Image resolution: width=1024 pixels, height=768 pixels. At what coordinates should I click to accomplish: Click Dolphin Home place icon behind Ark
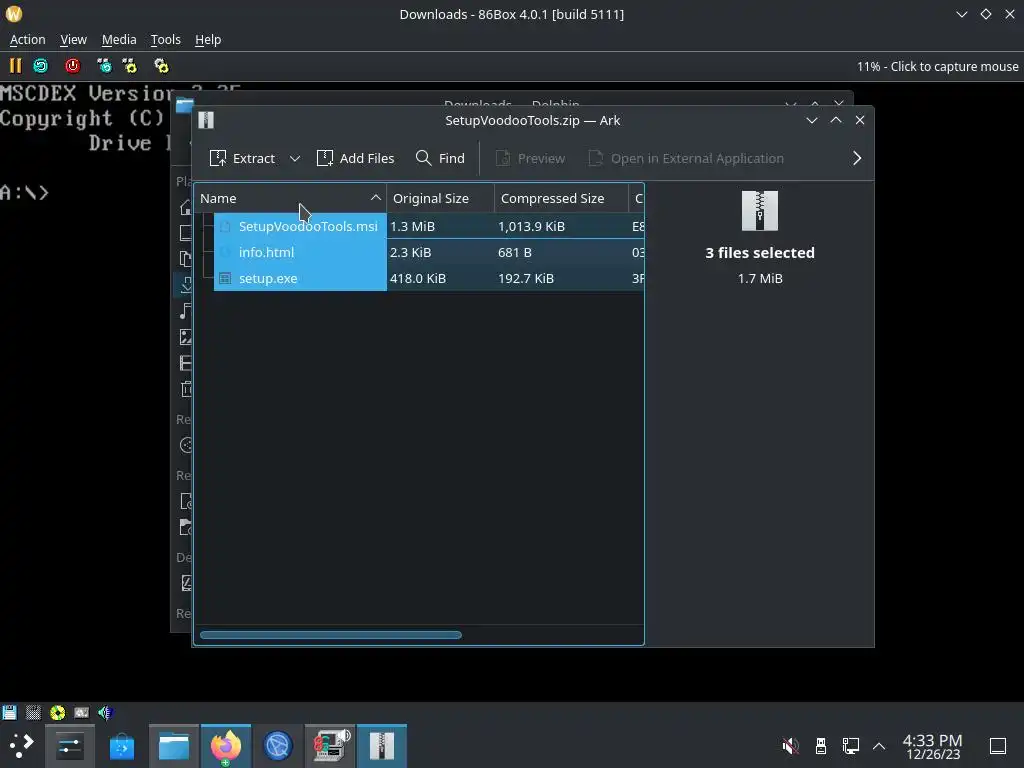coord(185,208)
